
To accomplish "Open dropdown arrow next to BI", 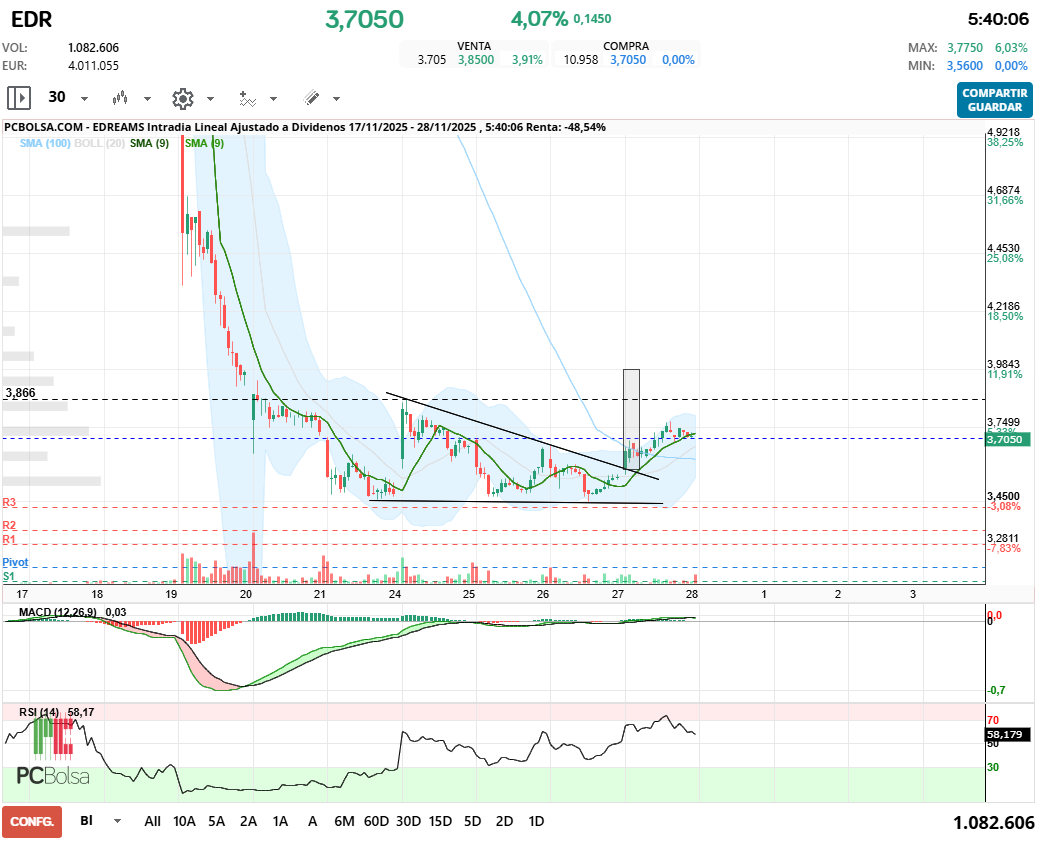I will pyautogui.click(x=118, y=821).
